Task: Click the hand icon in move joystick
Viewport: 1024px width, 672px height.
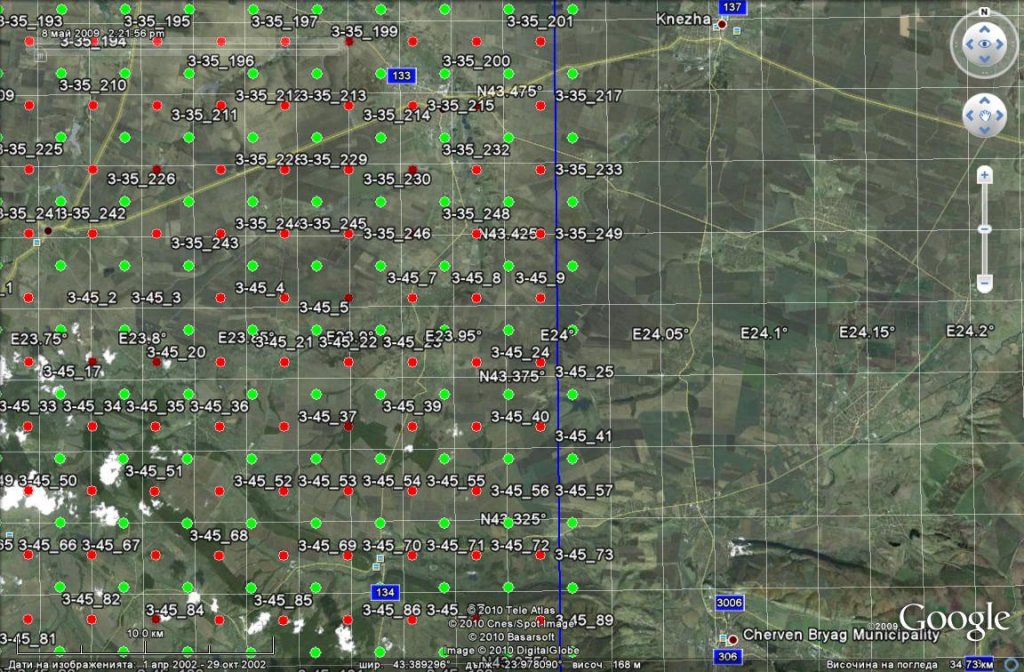Action: coord(984,116)
